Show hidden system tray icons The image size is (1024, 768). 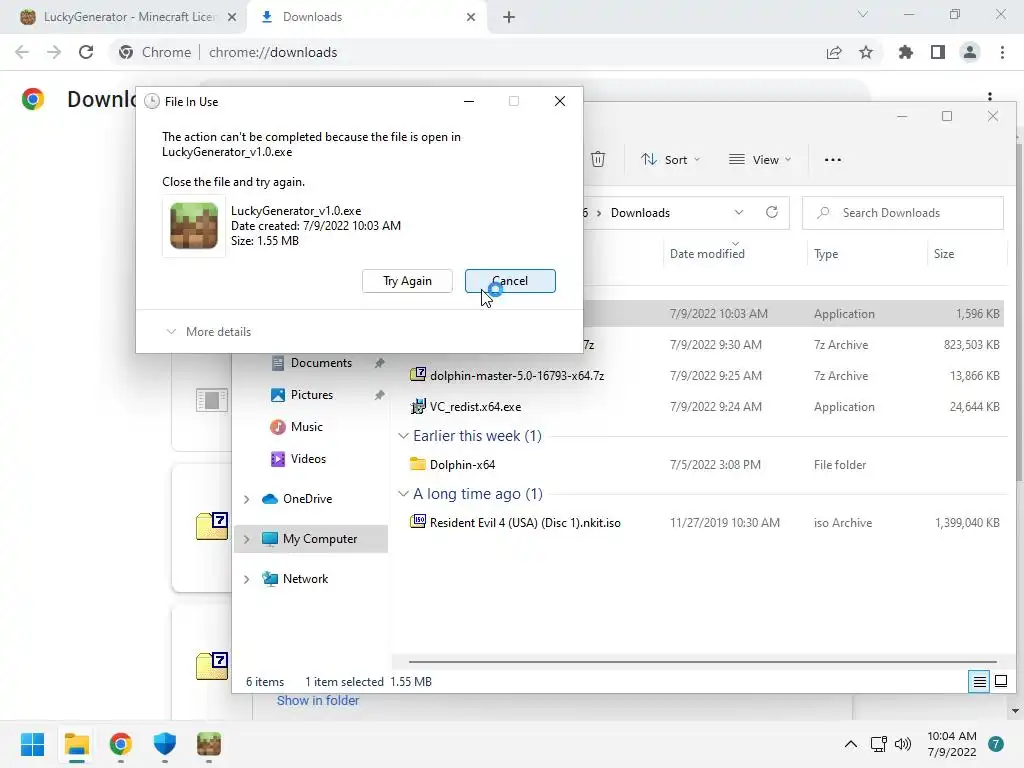coord(851,744)
